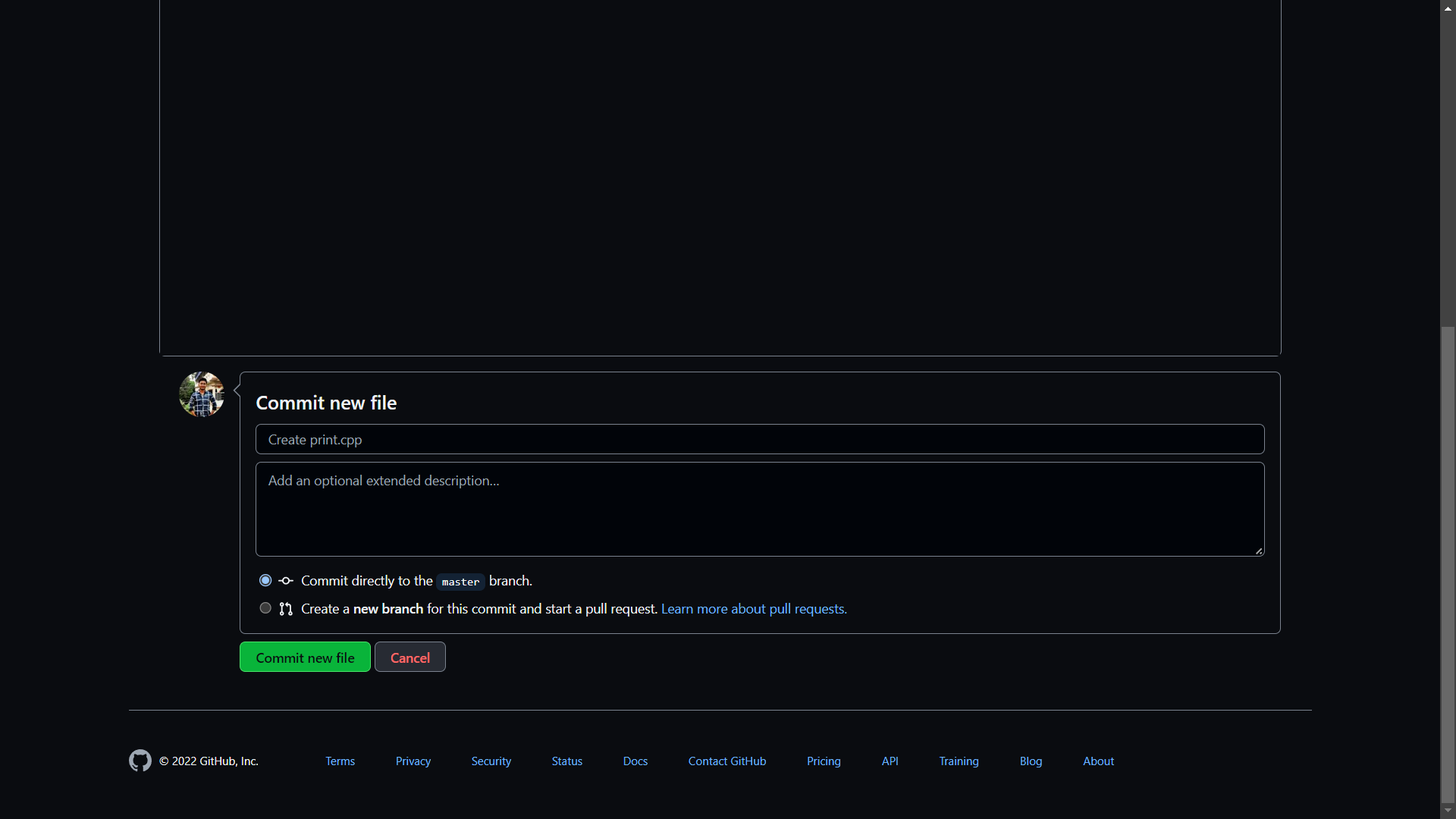This screenshot has width=1456, height=819.
Task: Focus the commit message field 'Create print.cpp'
Action: pyautogui.click(x=760, y=440)
